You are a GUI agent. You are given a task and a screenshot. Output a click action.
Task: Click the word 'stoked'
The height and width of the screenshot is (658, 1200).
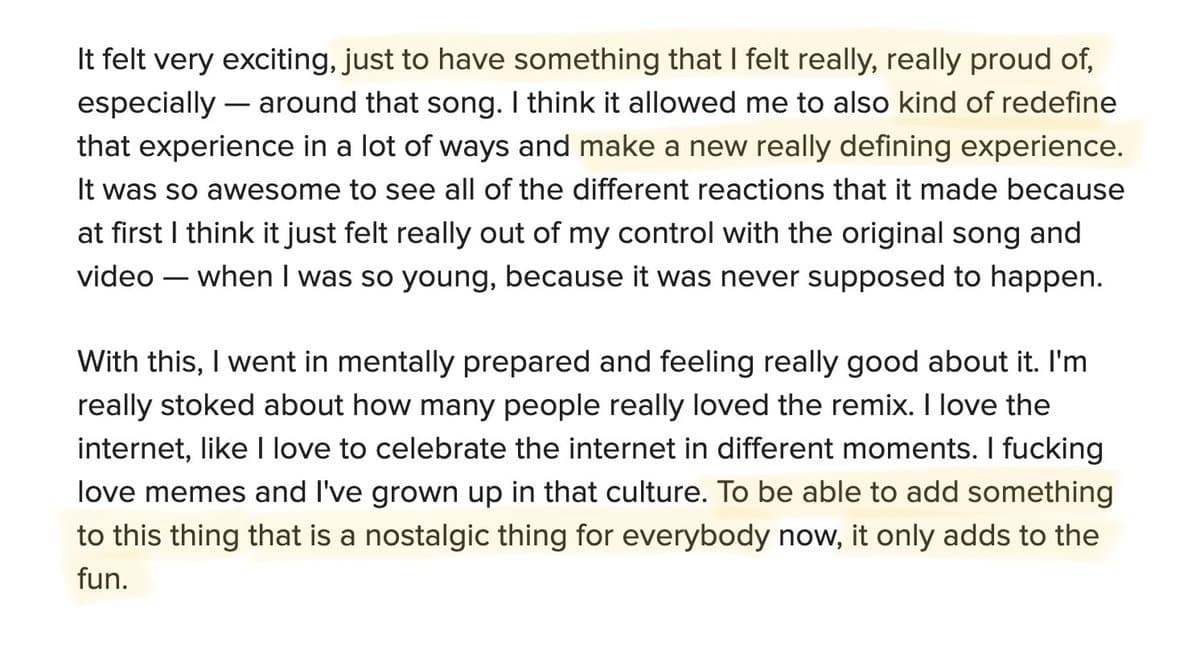pos(198,405)
